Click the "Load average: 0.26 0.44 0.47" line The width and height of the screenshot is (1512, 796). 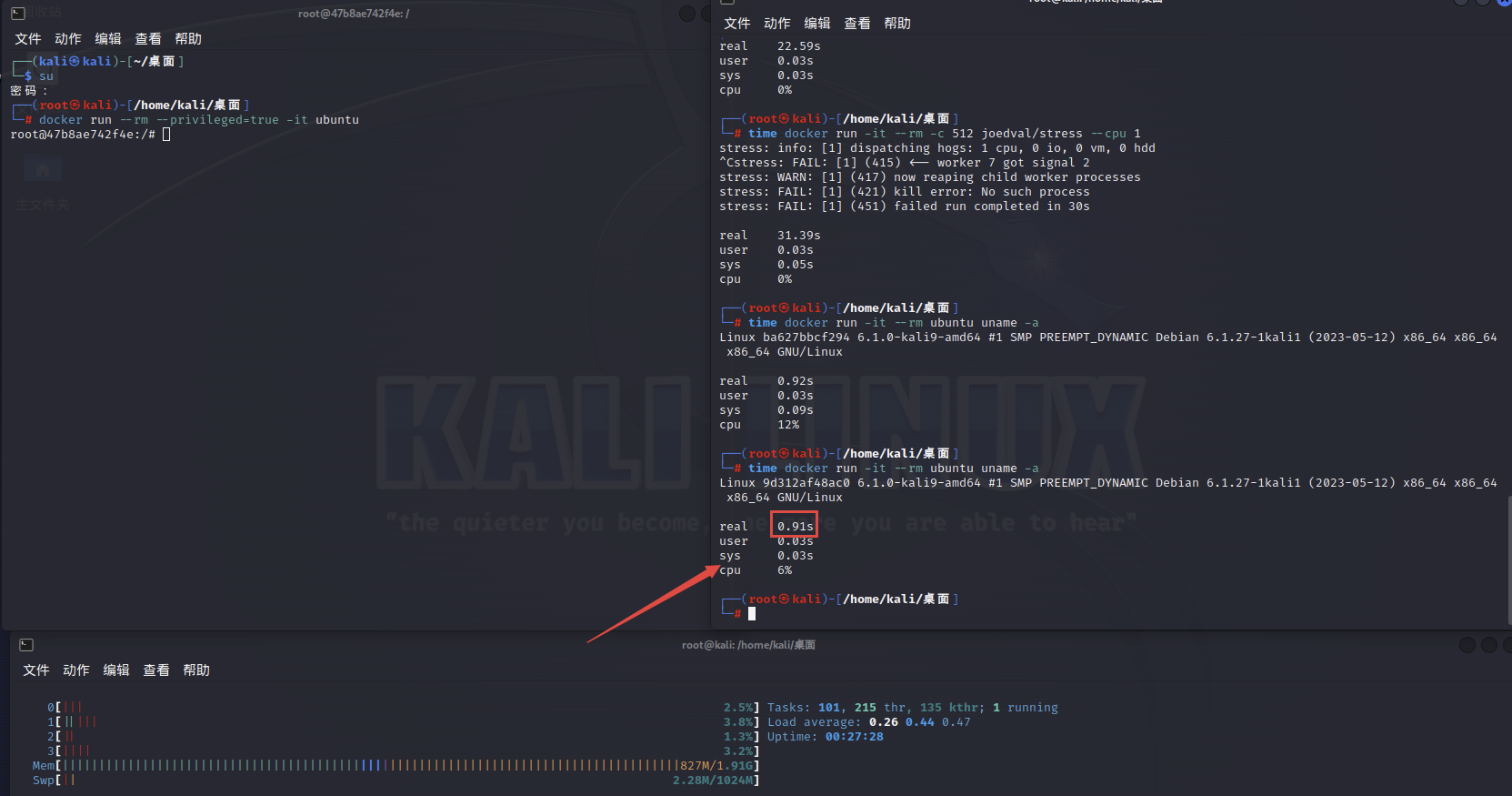point(869,722)
